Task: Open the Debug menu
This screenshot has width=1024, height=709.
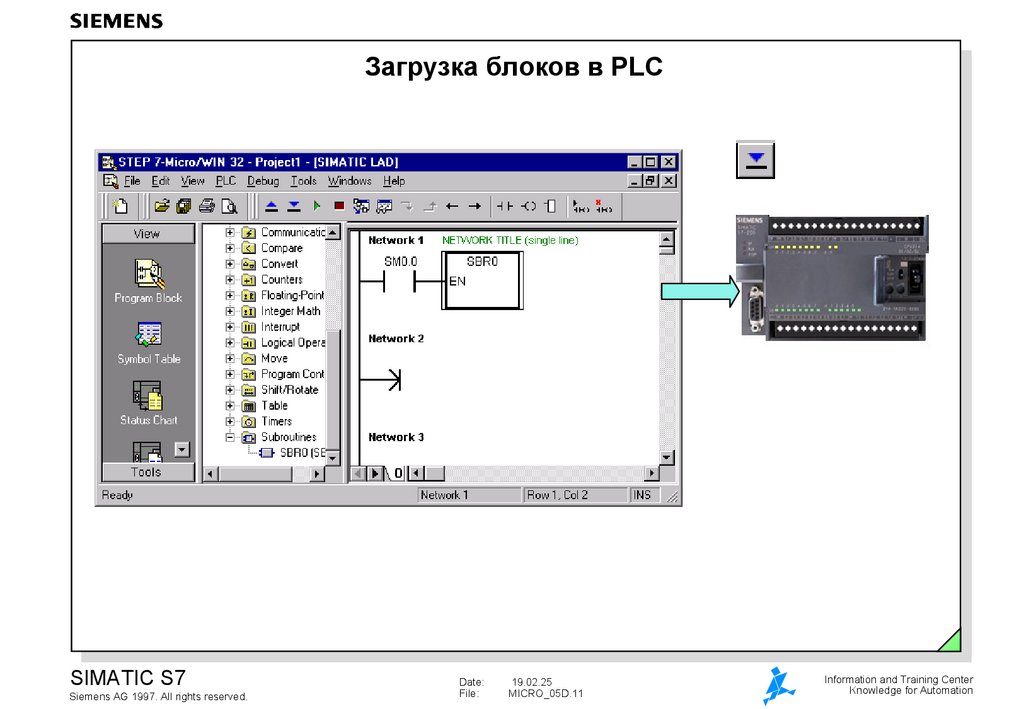Action: pos(263,181)
